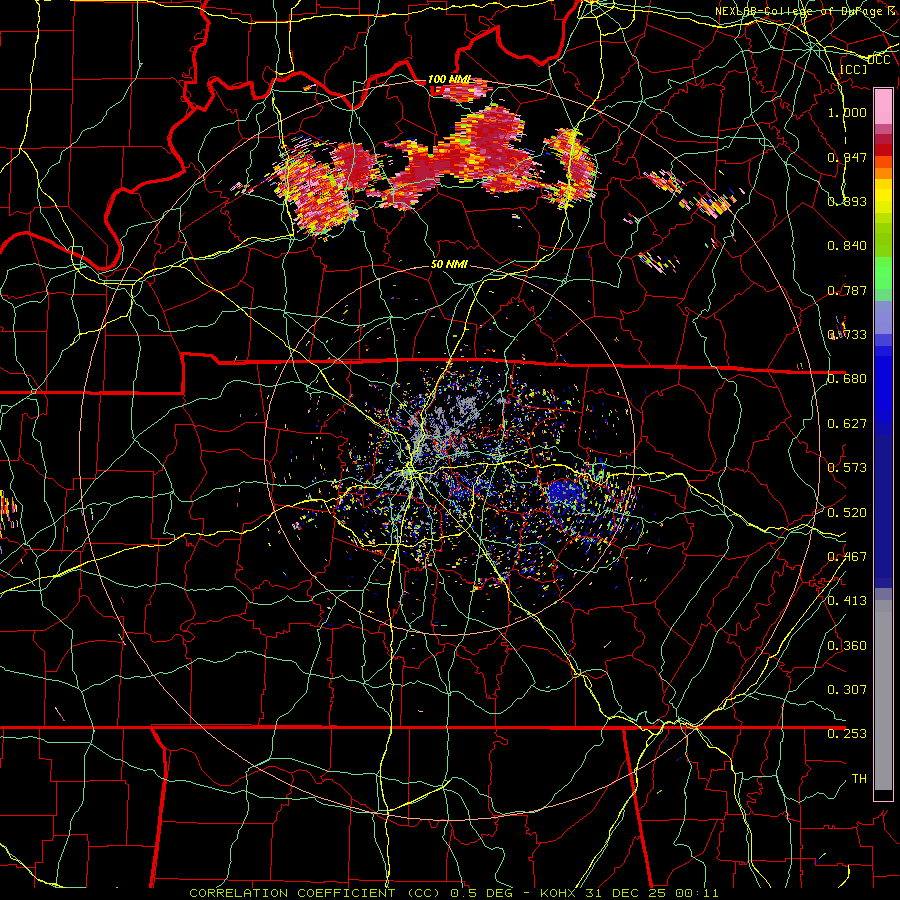Click the 1.000 value on the color scale
This screenshot has height=900, width=900.
(847, 112)
